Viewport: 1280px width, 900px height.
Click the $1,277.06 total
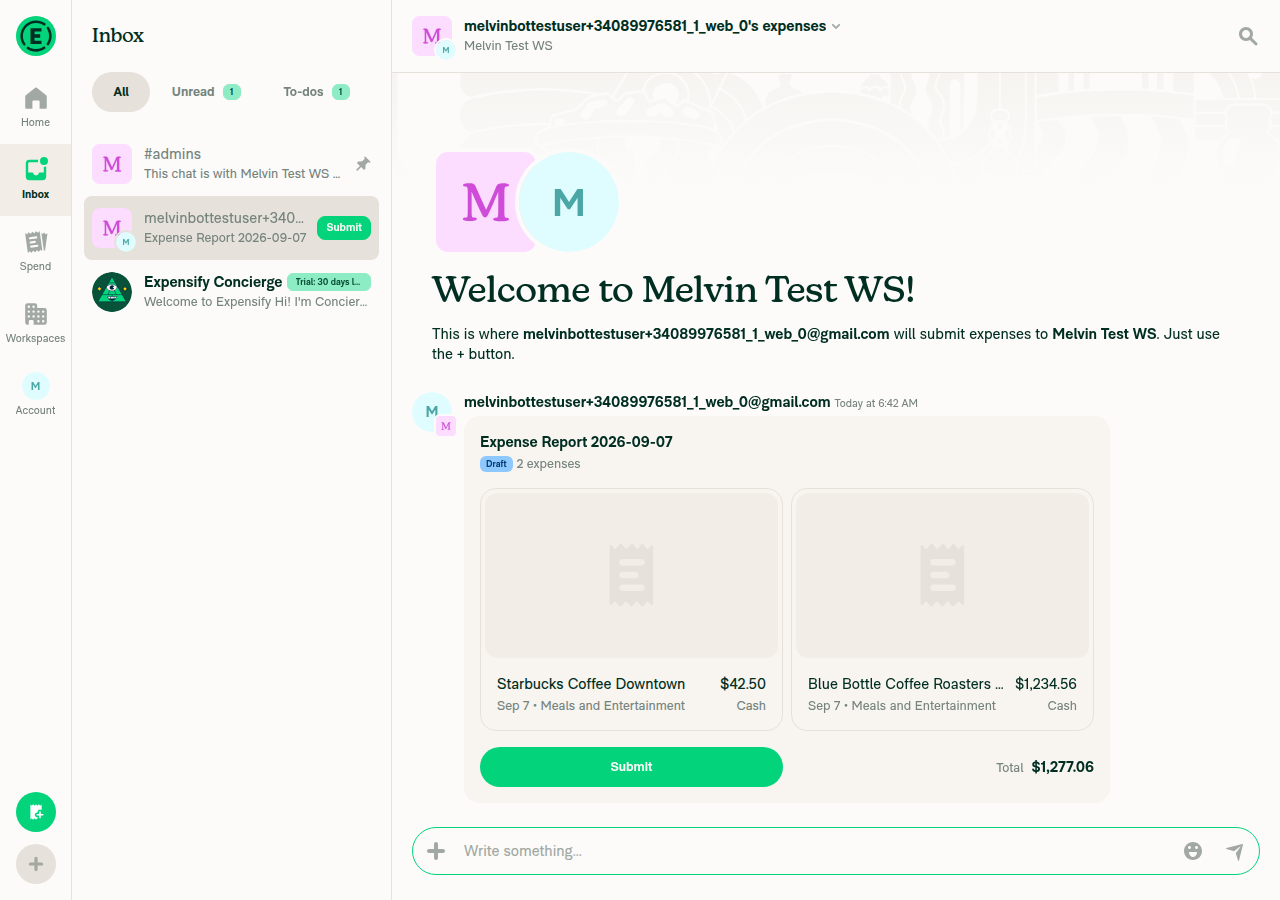(x=1063, y=767)
